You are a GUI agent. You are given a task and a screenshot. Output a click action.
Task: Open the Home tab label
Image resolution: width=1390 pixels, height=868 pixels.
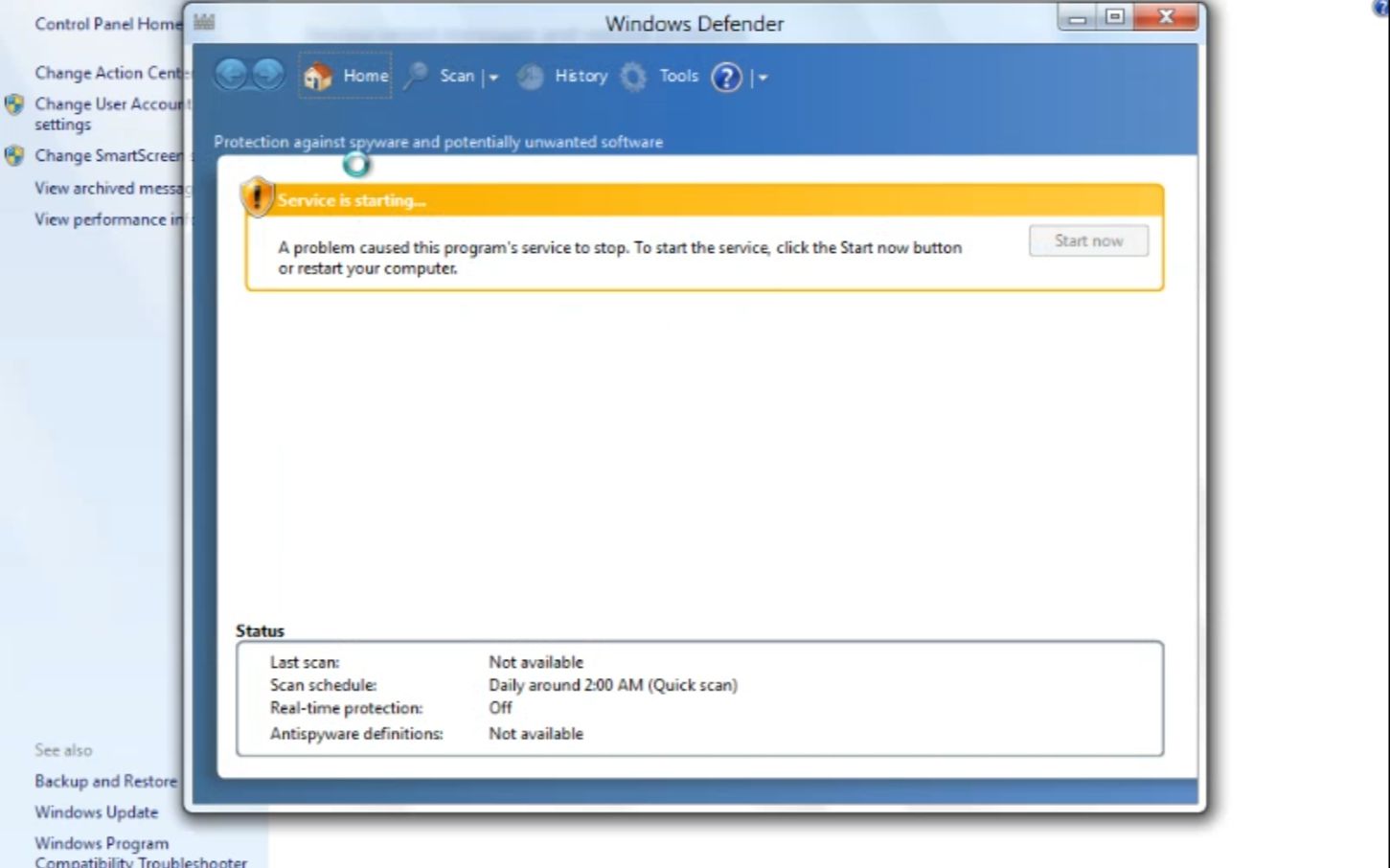pyautogui.click(x=366, y=76)
